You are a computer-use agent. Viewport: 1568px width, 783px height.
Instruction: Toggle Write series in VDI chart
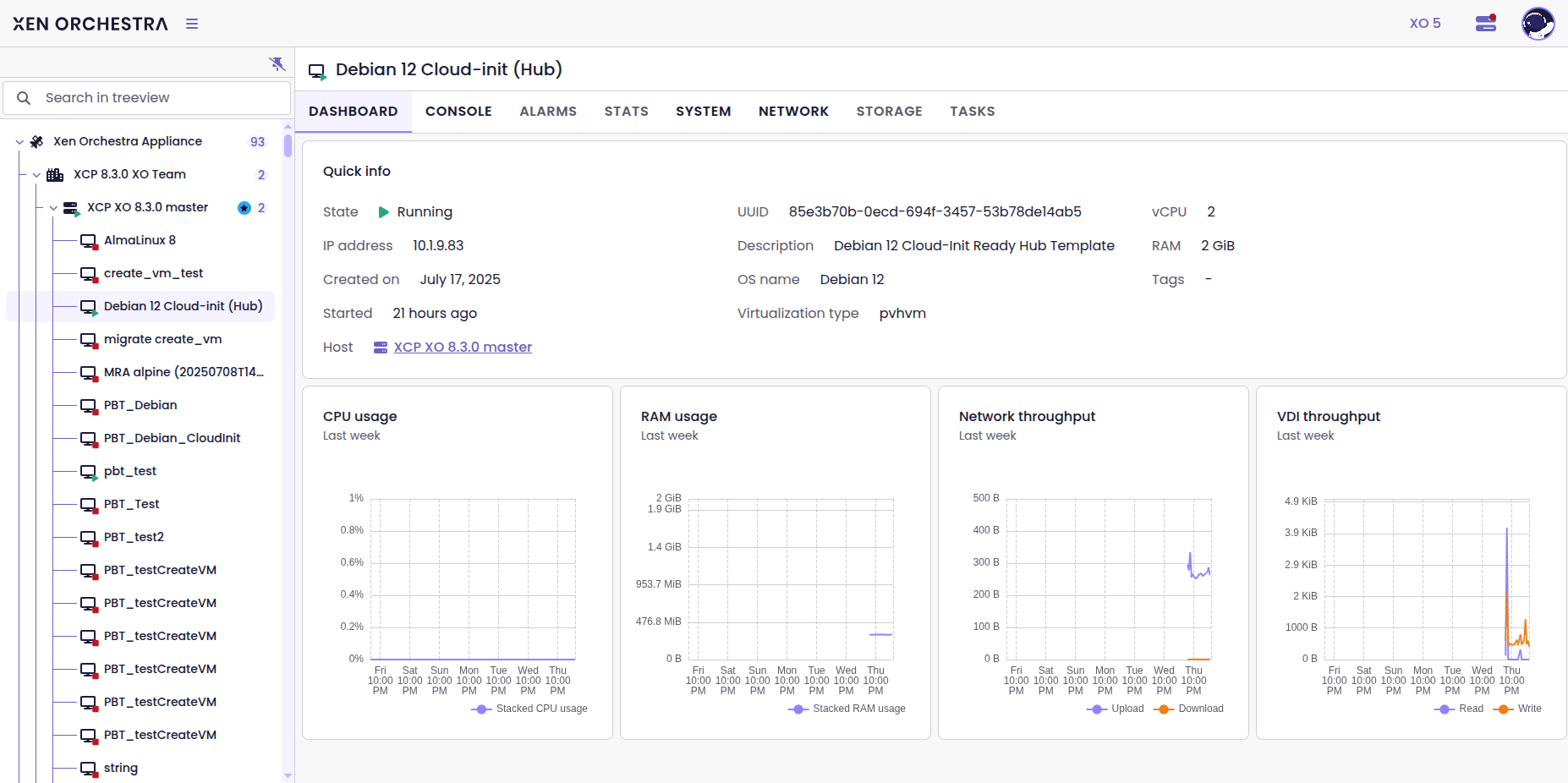pyautogui.click(x=1517, y=709)
